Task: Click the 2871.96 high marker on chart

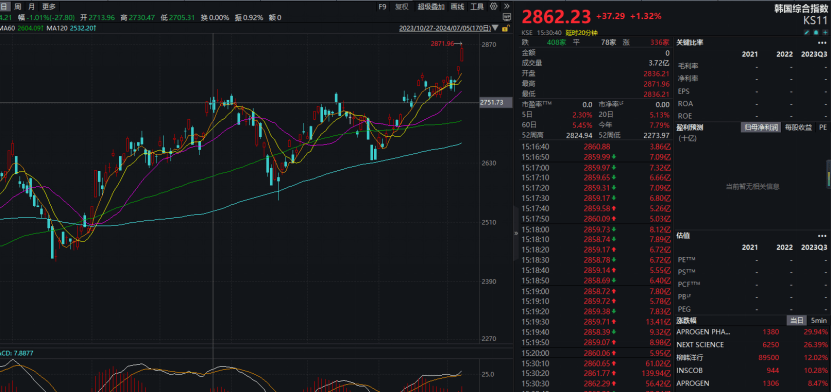Action: click(x=443, y=43)
